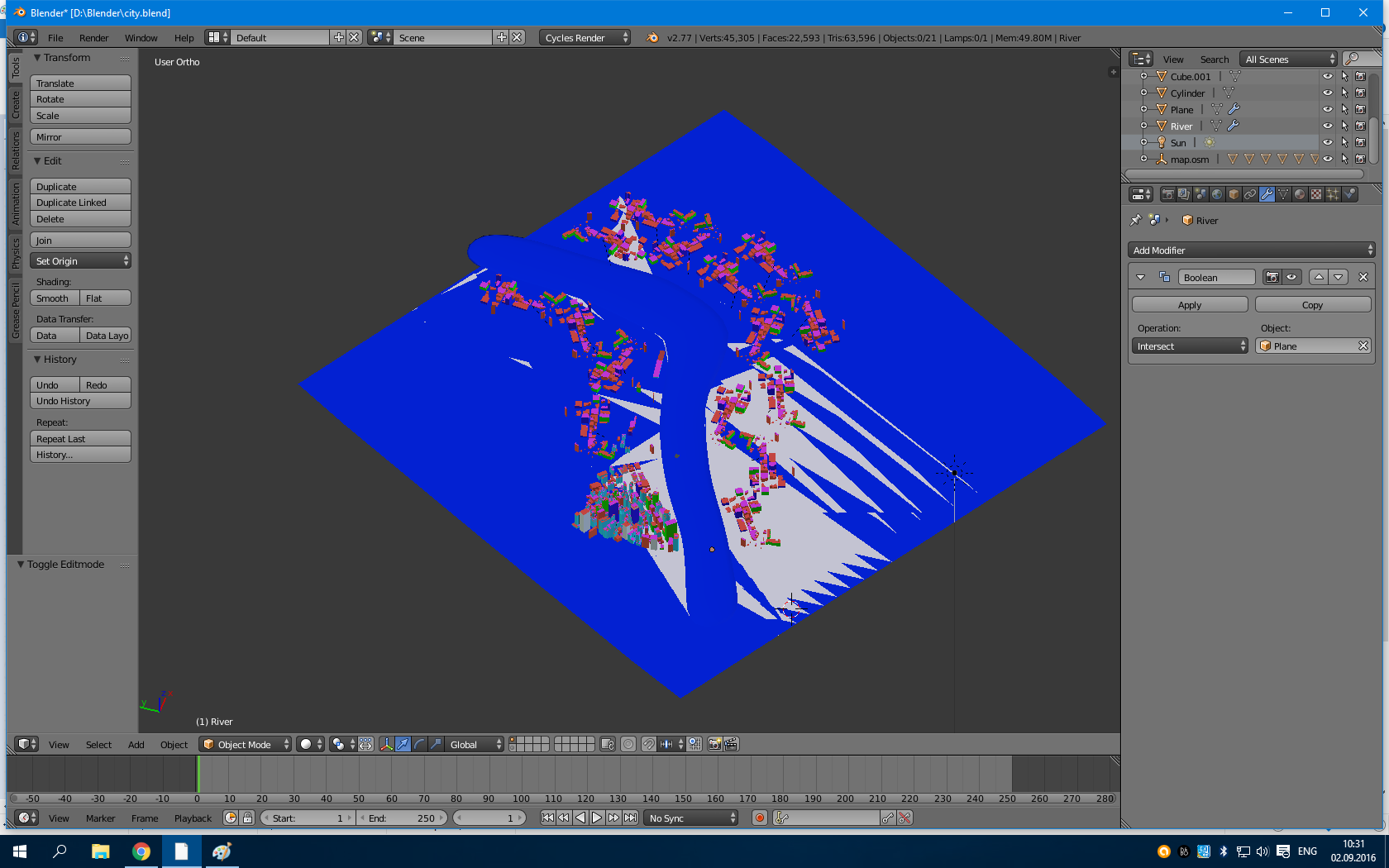Toggle the 3D manipulator axes button

tap(386, 744)
